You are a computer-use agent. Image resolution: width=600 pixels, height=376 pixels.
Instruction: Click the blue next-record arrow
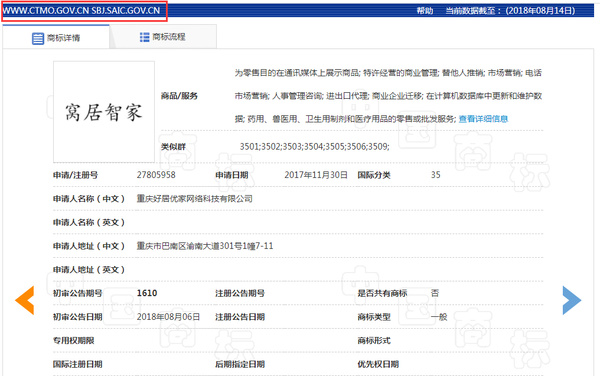pyautogui.click(x=572, y=300)
